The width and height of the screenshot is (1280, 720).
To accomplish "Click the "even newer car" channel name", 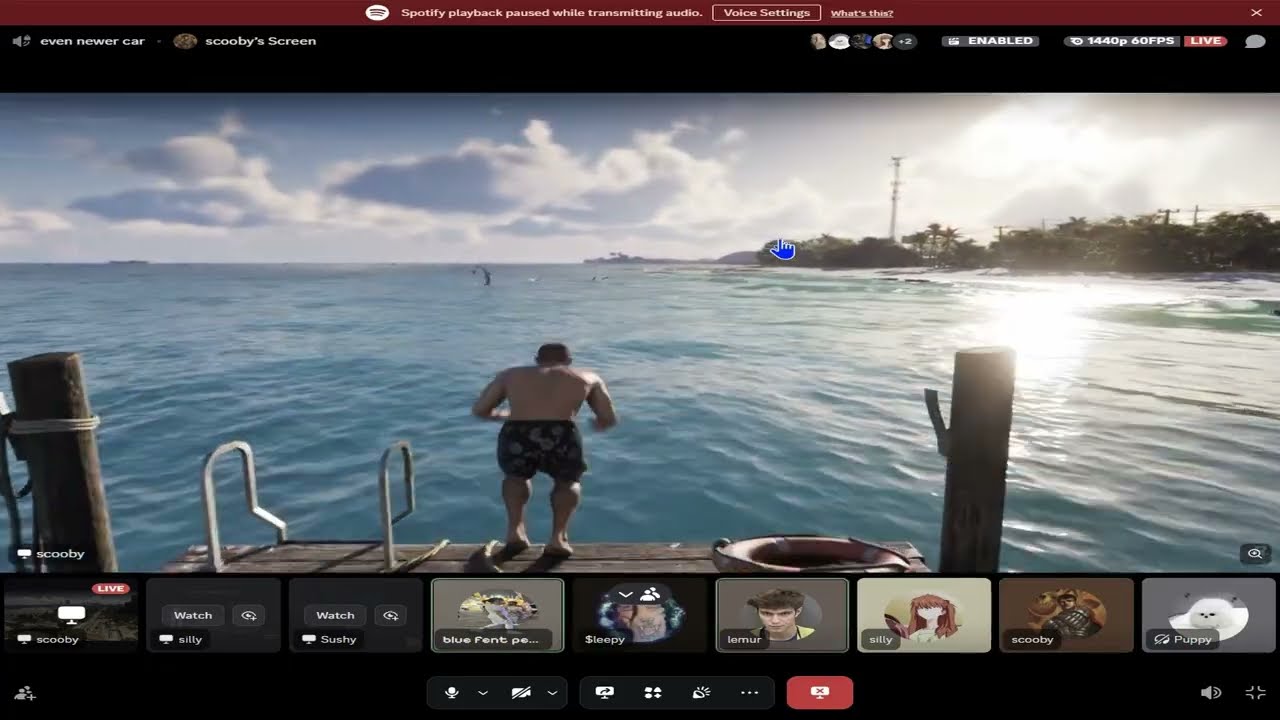I will pyautogui.click(x=92, y=41).
